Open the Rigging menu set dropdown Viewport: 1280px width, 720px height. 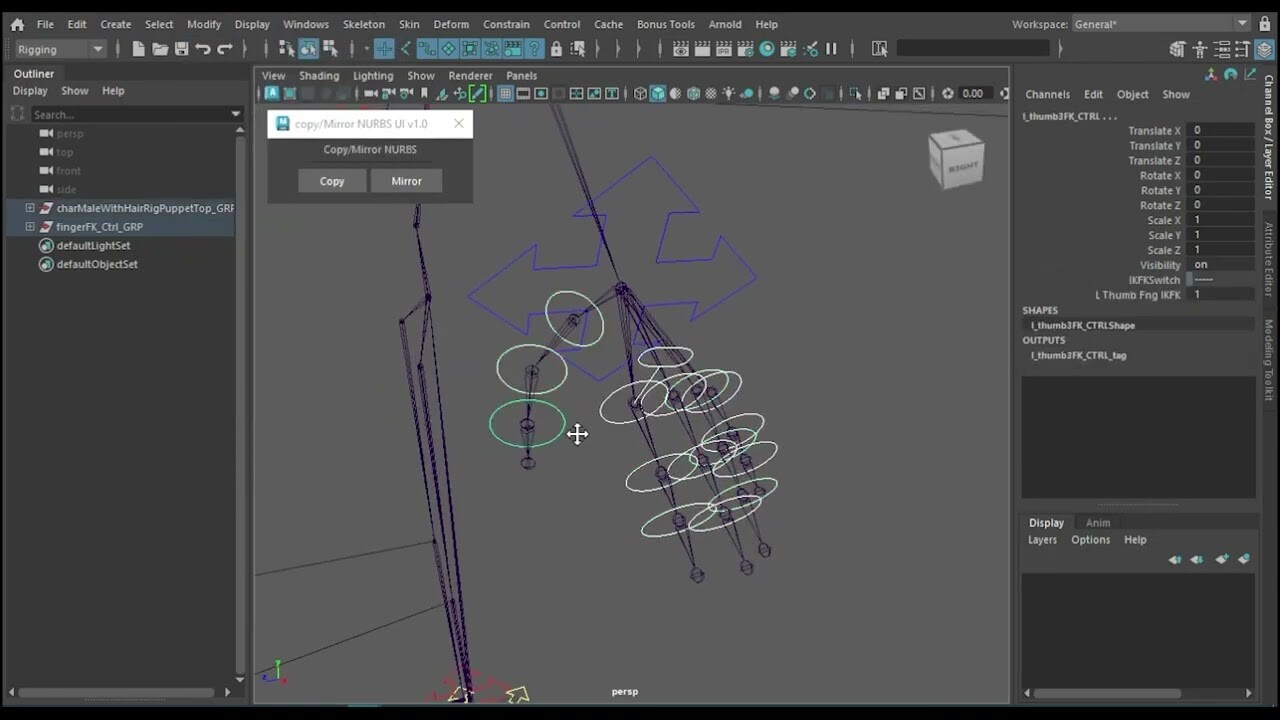[x=57, y=48]
